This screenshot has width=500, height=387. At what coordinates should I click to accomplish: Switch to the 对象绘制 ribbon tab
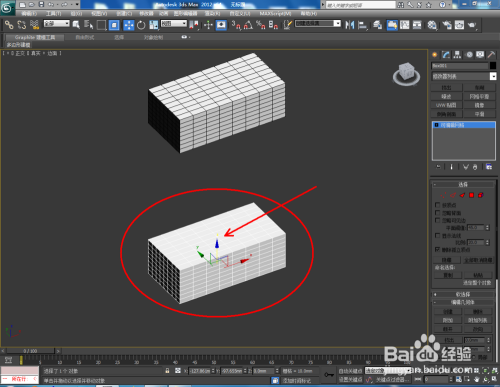click(153, 37)
